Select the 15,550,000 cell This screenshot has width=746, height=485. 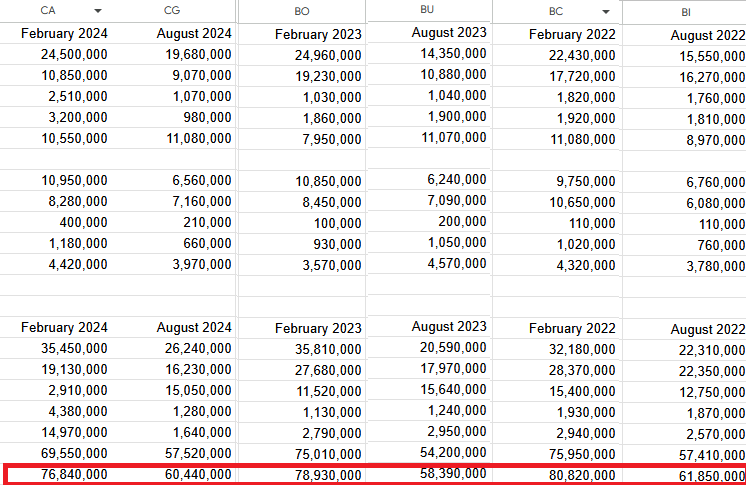tap(712, 57)
